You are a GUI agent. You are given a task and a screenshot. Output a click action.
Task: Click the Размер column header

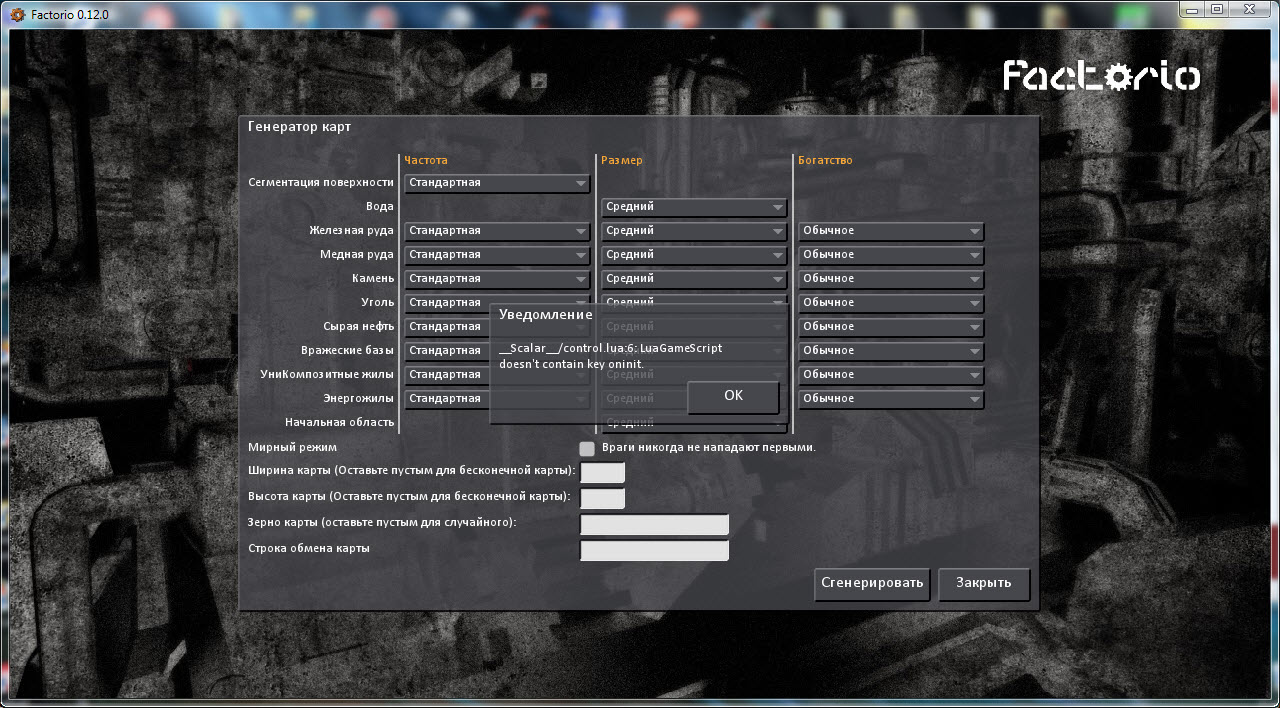[622, 160]
